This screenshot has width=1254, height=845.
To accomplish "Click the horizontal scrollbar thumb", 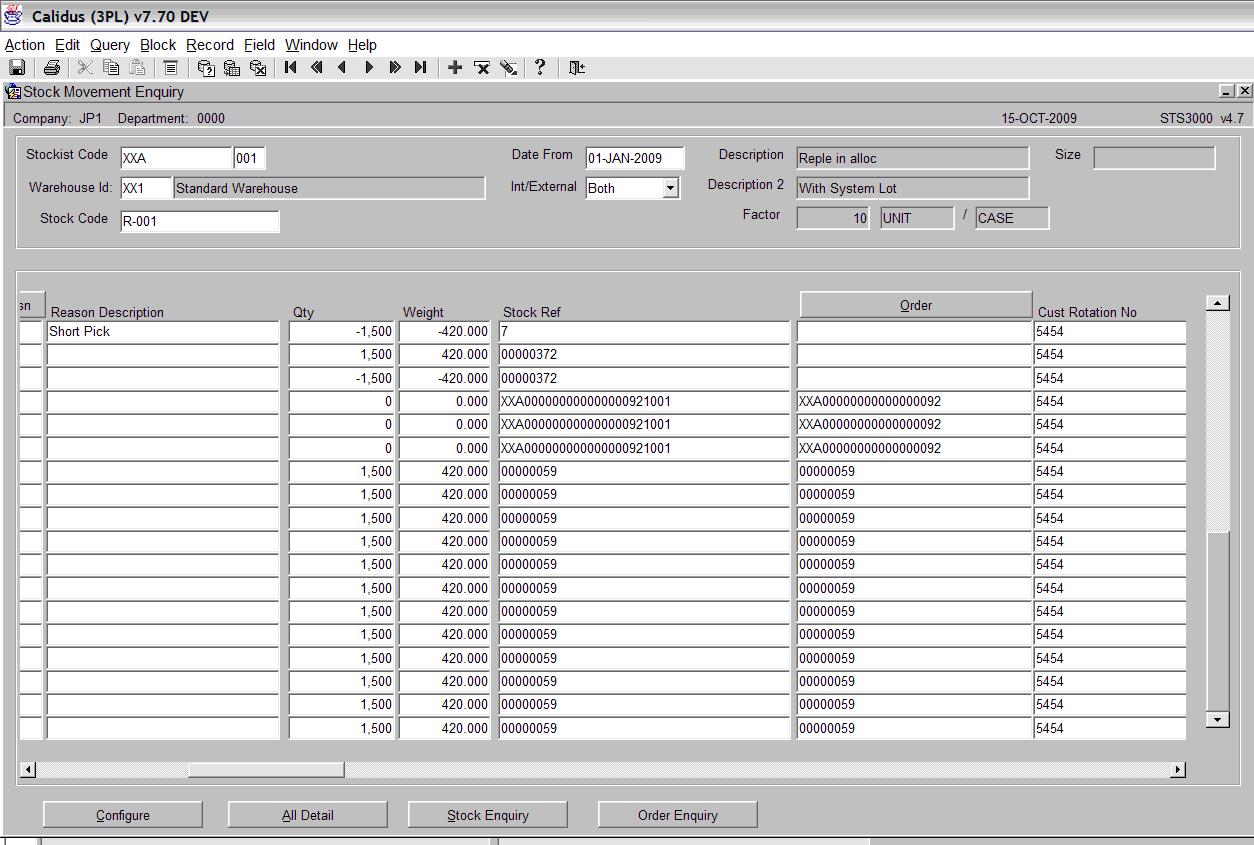I will coord(266,769).
